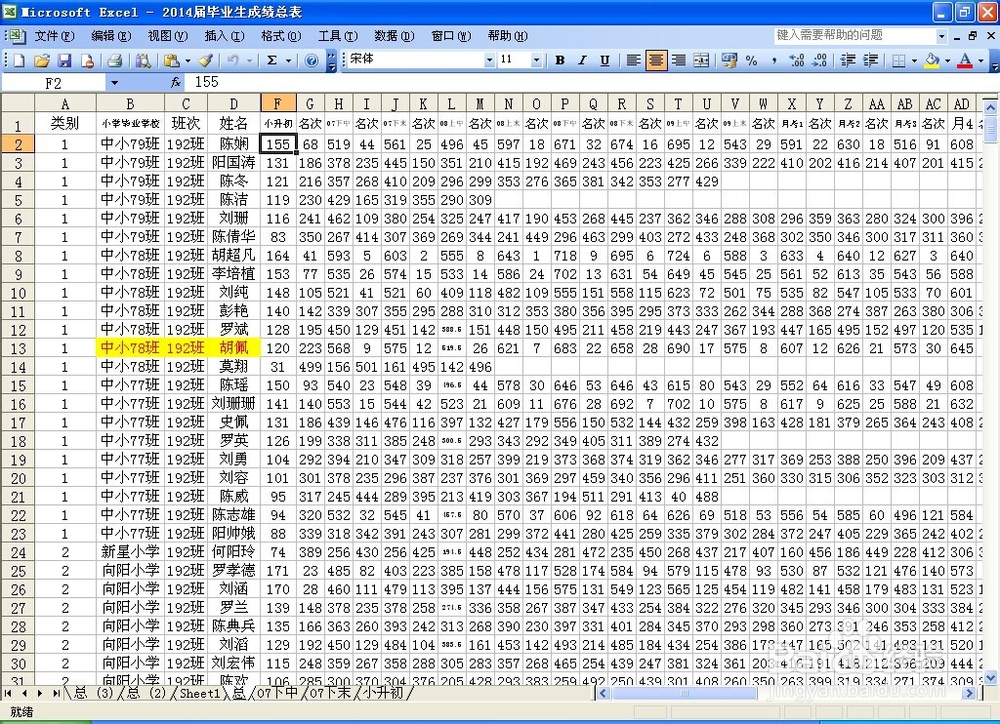Viewport: 1000px width, 724px height.
Task: Click the font color swatch
Action: coord(967,60)
